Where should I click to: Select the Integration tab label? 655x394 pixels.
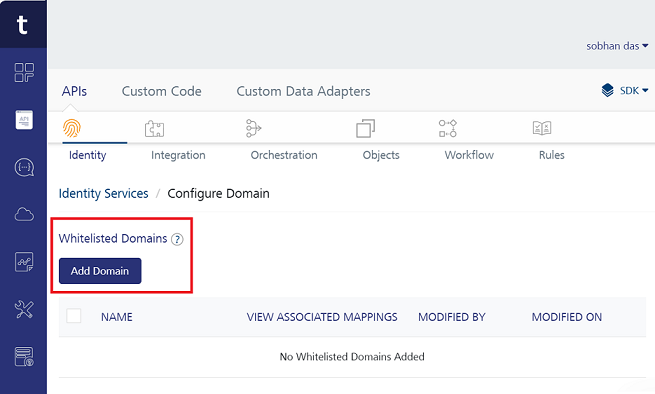coord(178,155)
